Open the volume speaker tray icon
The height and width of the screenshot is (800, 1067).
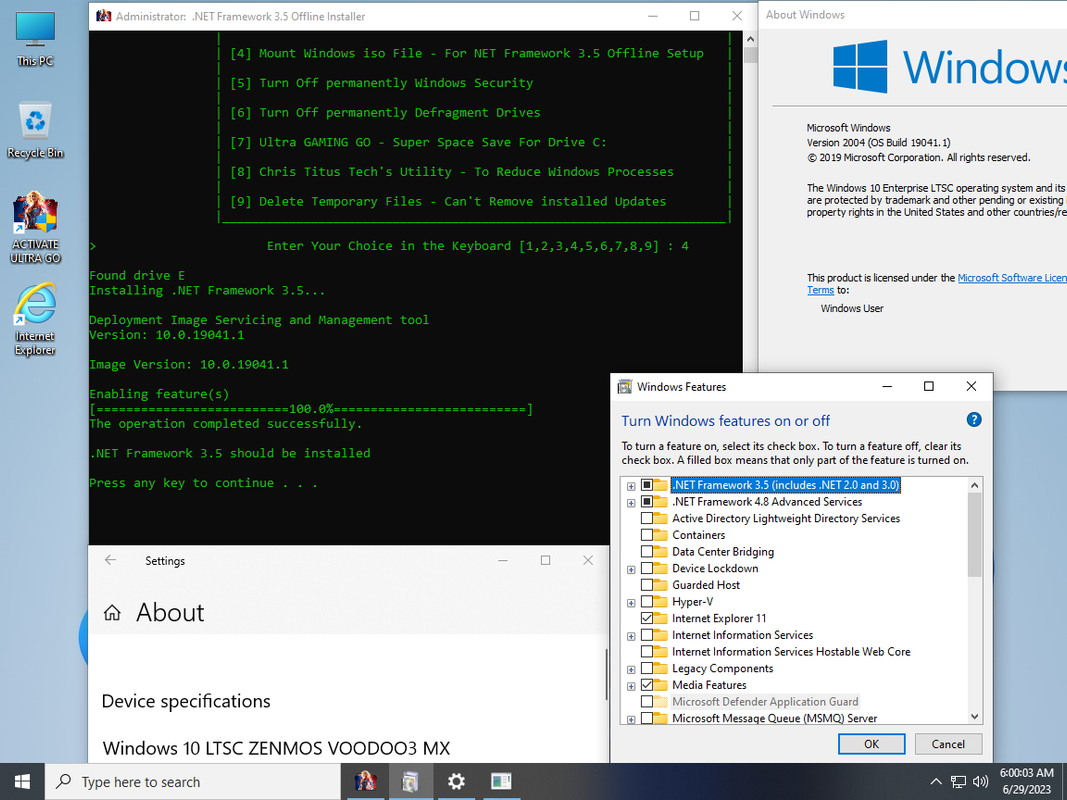click(980, 782)
